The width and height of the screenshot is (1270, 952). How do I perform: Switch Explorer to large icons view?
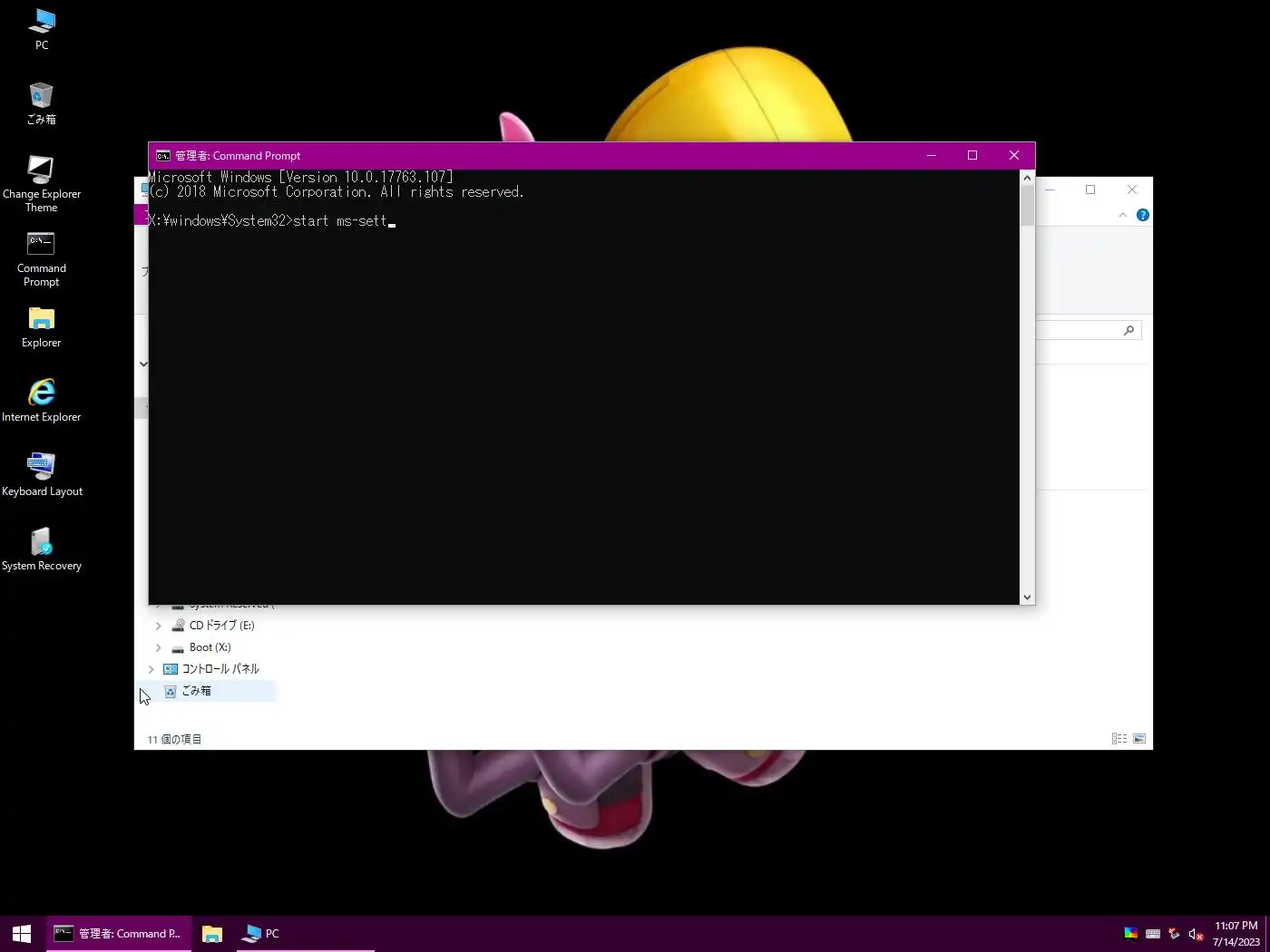[x=1139, y=739]
